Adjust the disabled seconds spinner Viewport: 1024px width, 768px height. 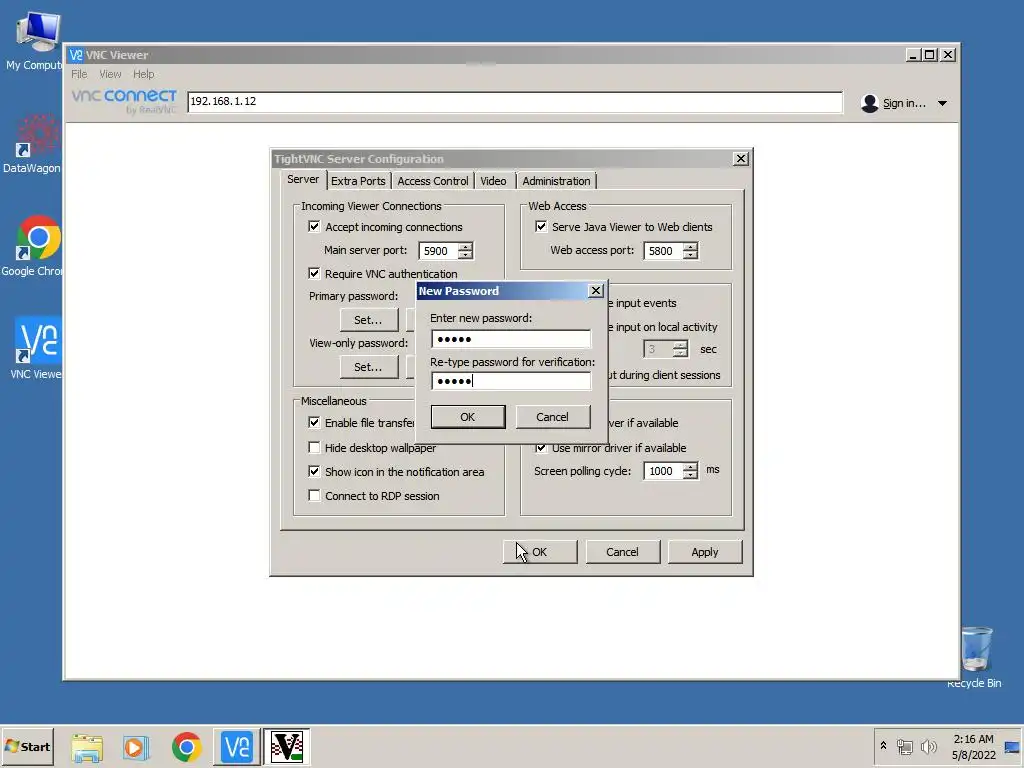[680, 349]
